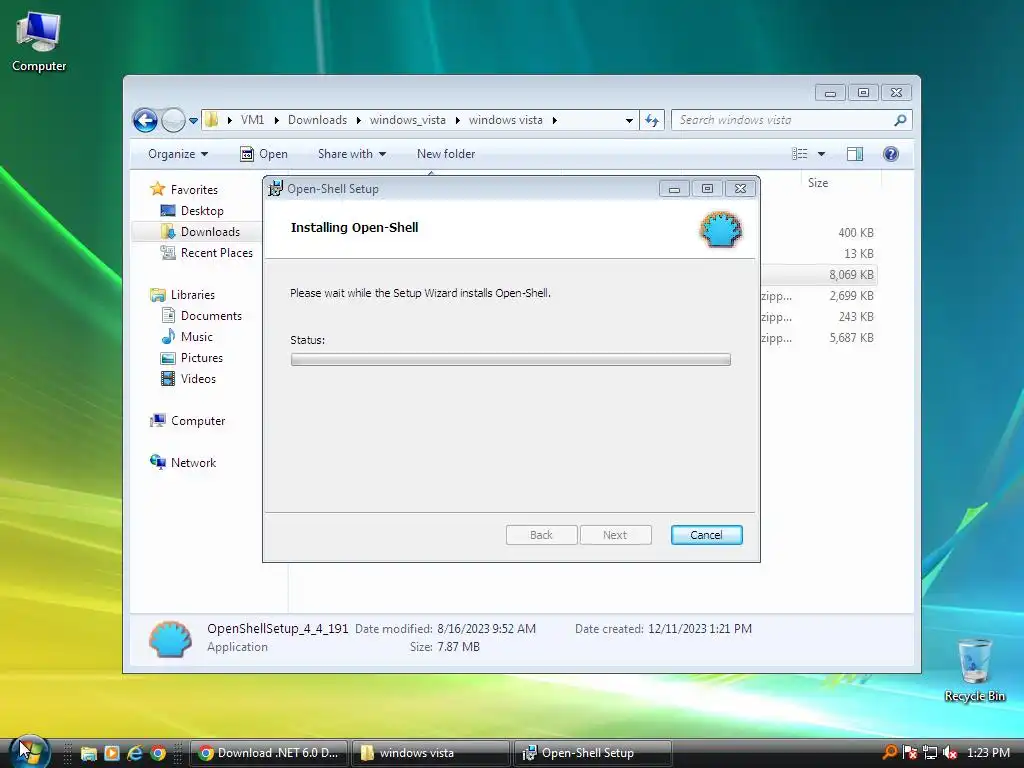
Task: Click the search tray icon
Action: (x=889, y=752)
